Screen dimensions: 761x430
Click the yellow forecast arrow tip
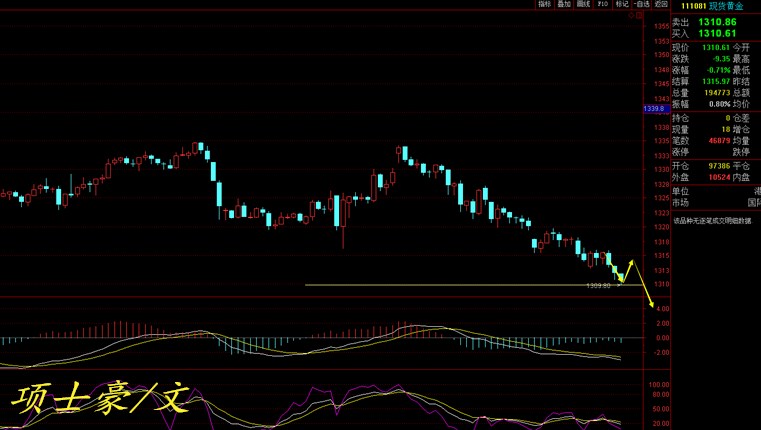click(x=653, y=307)
